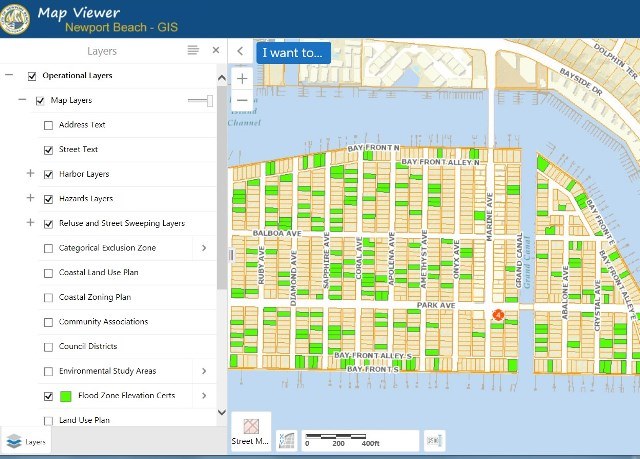
Task: Collapse the Operational Layers tree
Action: (9, 76)
